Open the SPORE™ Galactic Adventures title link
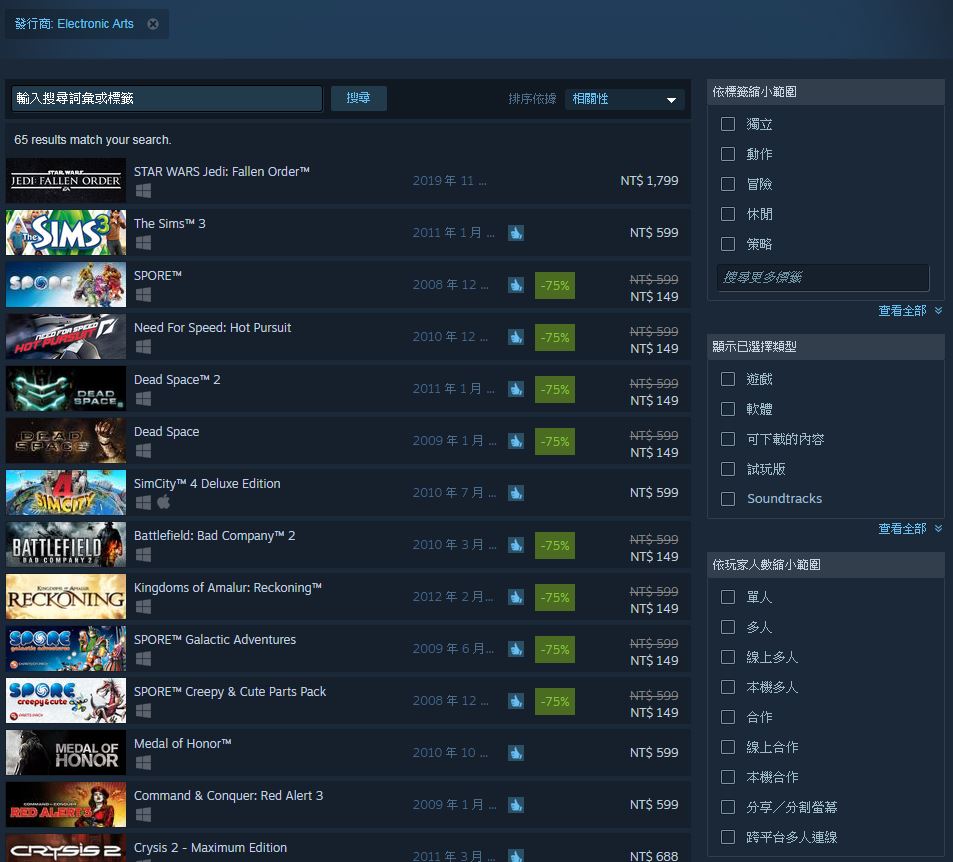Viewport: 953px width, 862px height. [215, 640]
